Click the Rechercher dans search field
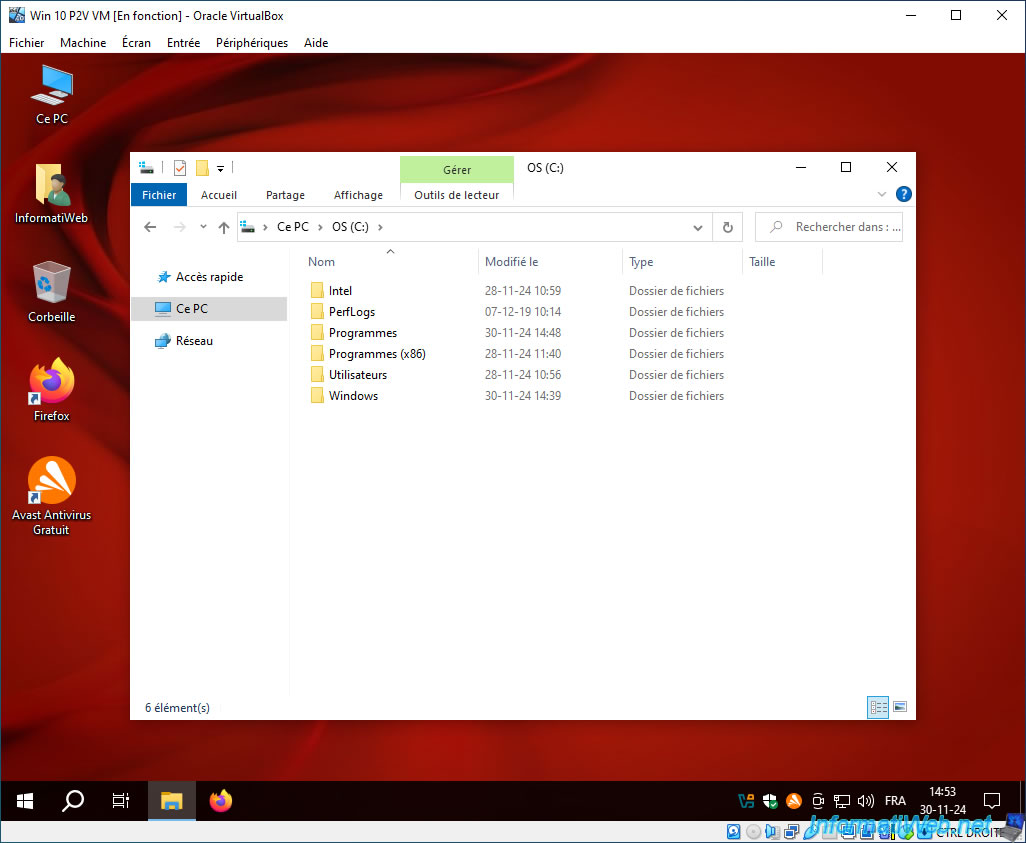Viewport: 1026px width, 843px height. (829, 227)
